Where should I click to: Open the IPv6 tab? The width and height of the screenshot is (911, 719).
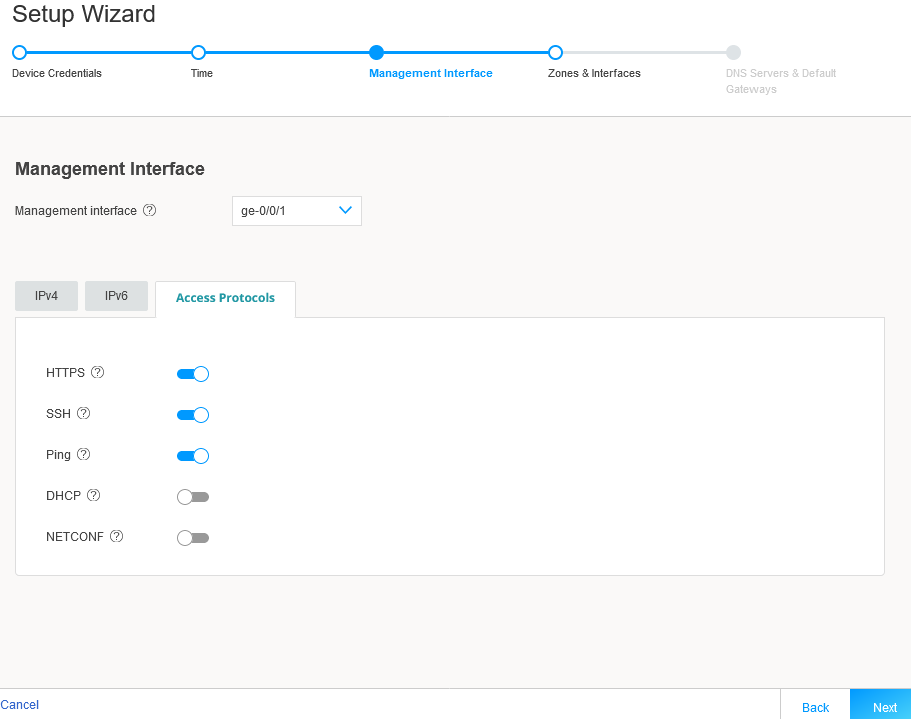coord(116,295)
